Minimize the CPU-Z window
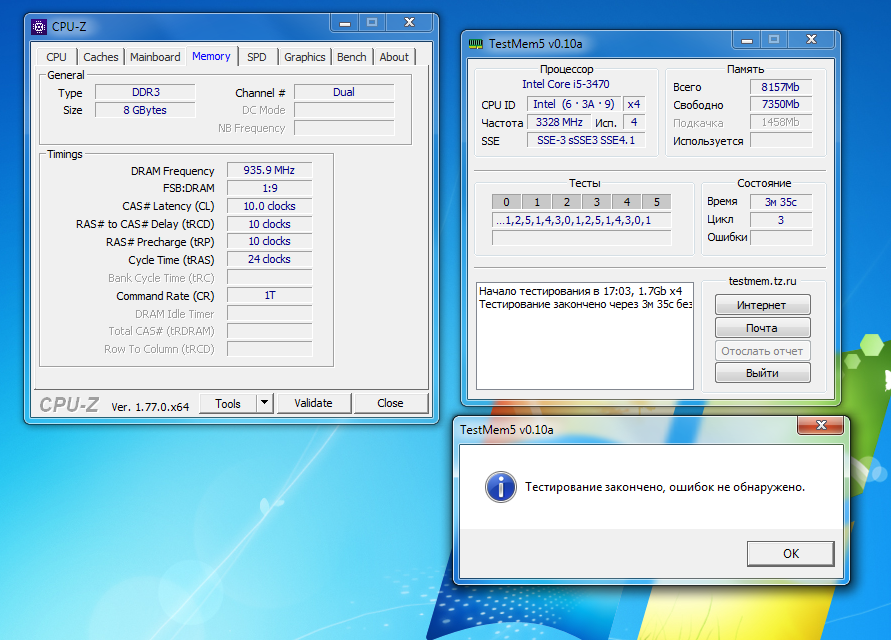 coord(345,23)
